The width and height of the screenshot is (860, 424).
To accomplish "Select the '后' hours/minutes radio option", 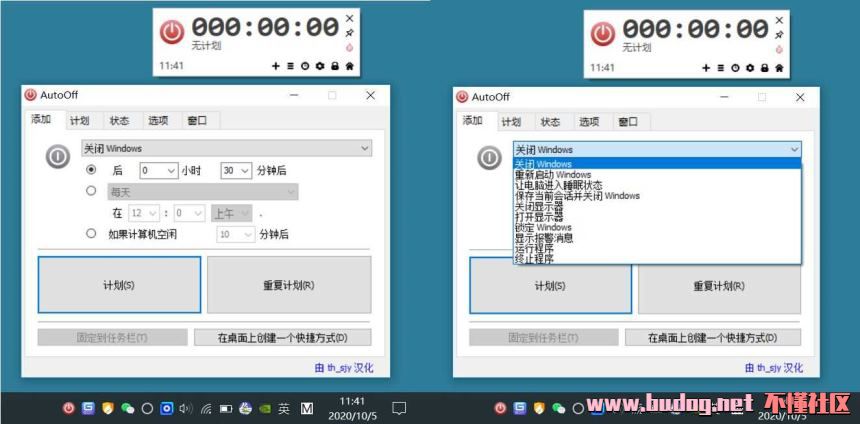I will [x=92, y=170].
